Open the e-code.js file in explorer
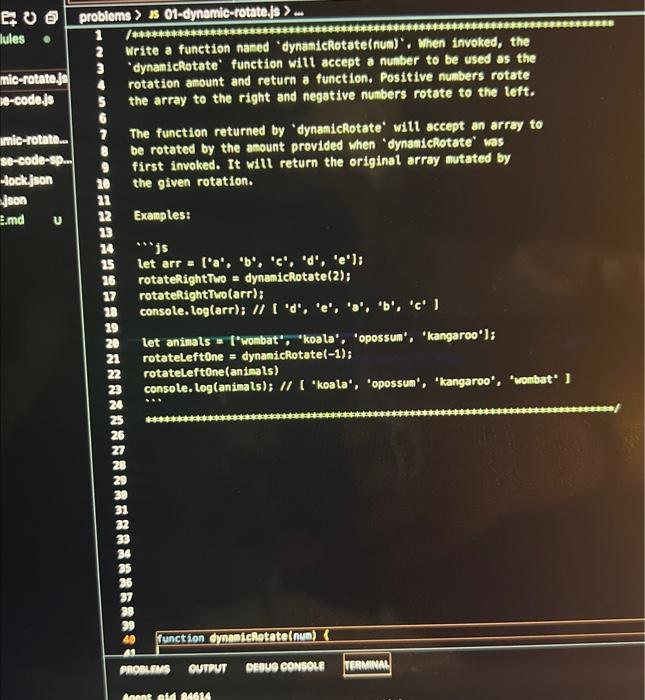Viewport: 645px width, 700px height. (x=27, y=100)
